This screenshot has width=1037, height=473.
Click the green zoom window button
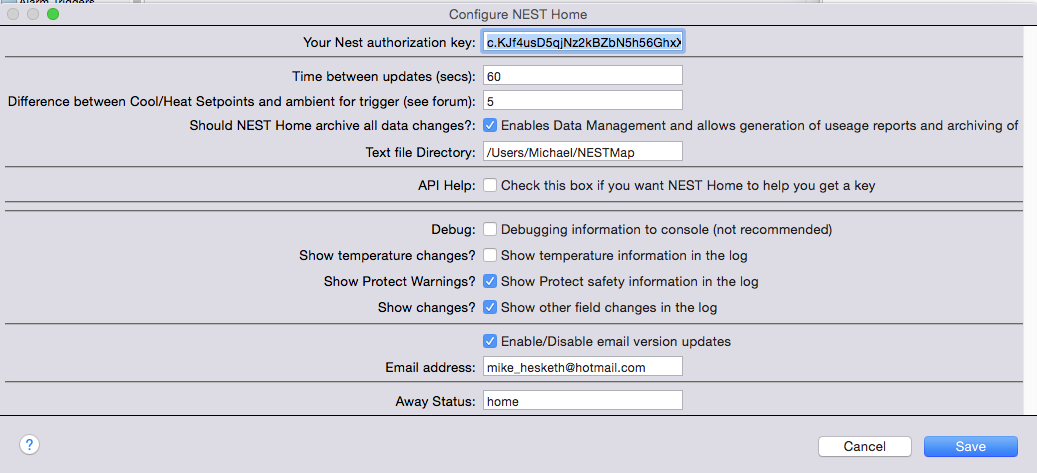[x=53, y=14]
